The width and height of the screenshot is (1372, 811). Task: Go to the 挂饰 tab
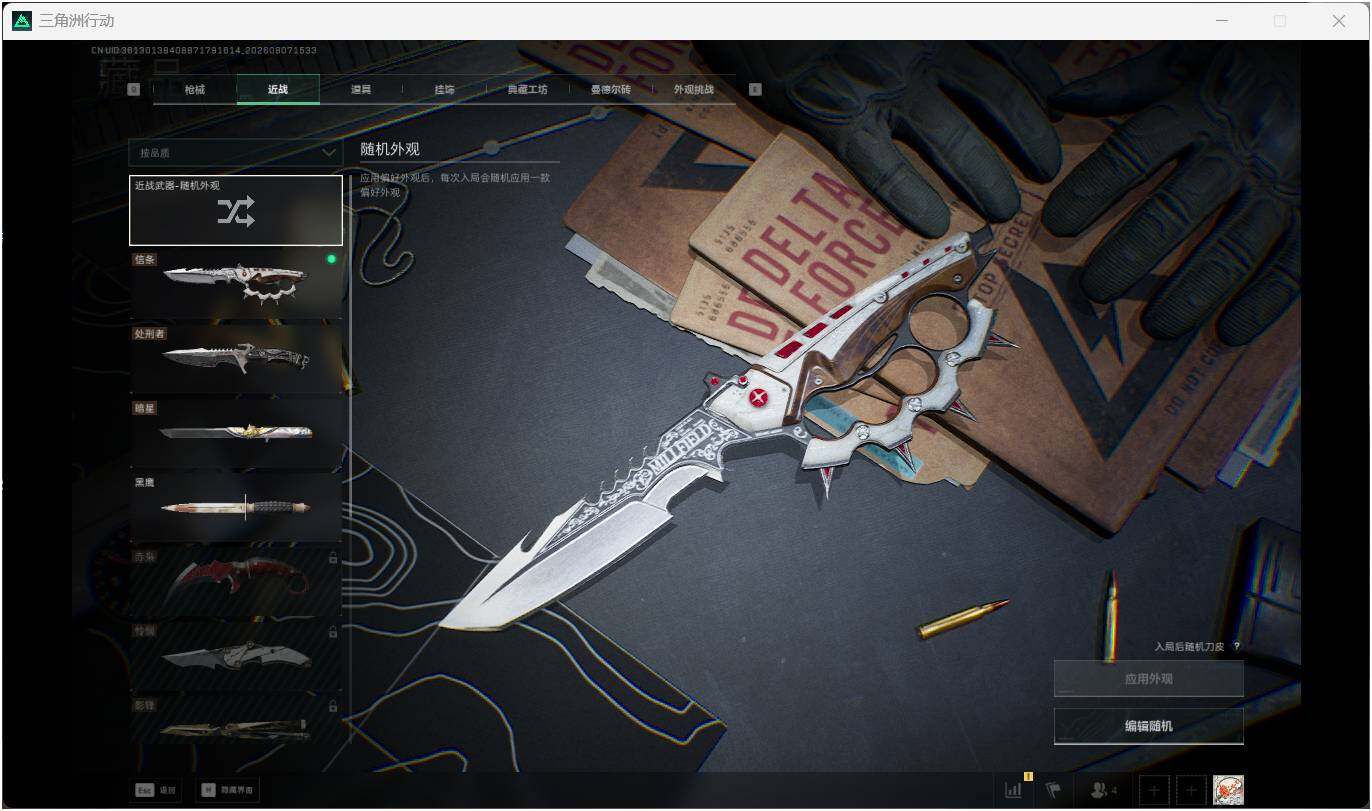(444, 90)
